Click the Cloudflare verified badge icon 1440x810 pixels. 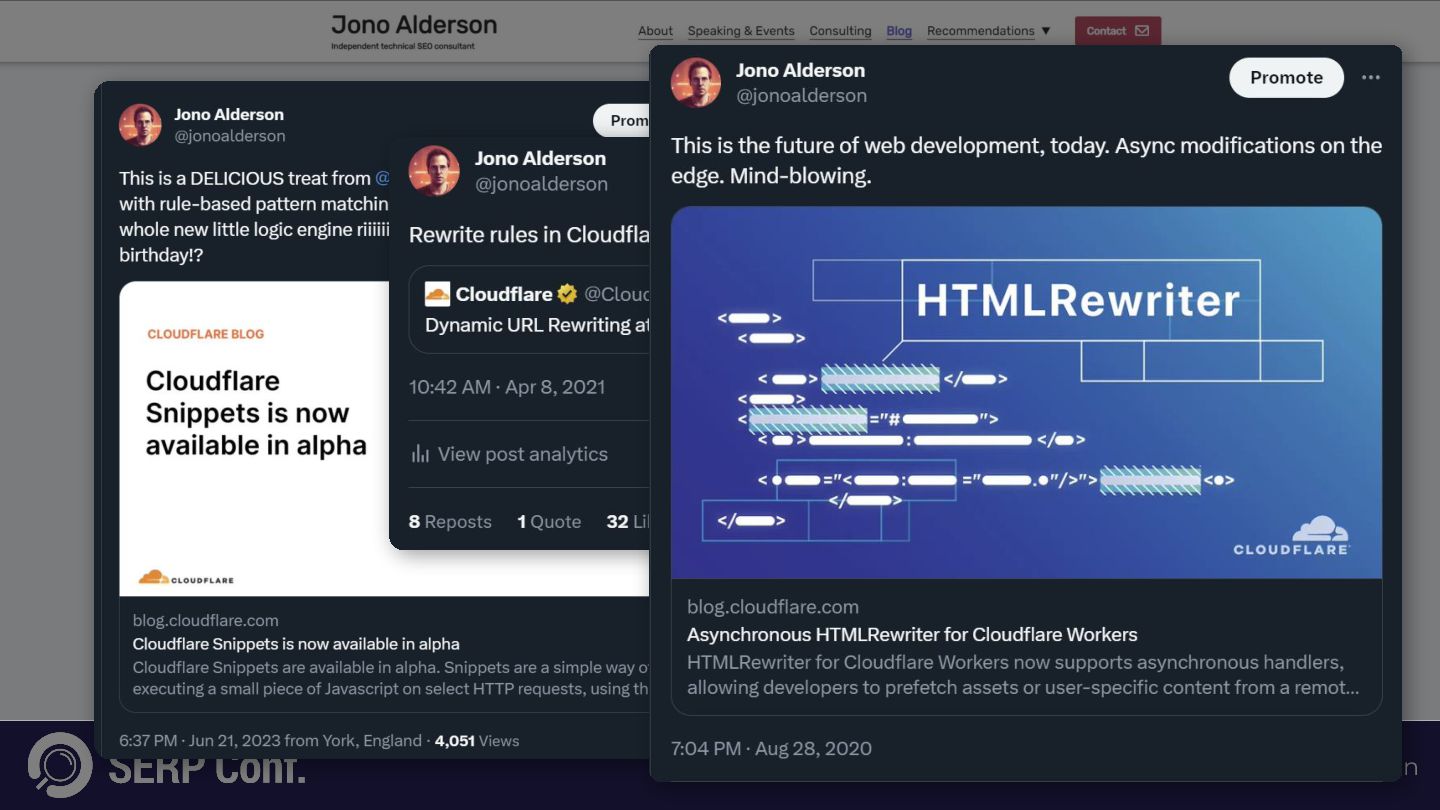coord(567,294)
